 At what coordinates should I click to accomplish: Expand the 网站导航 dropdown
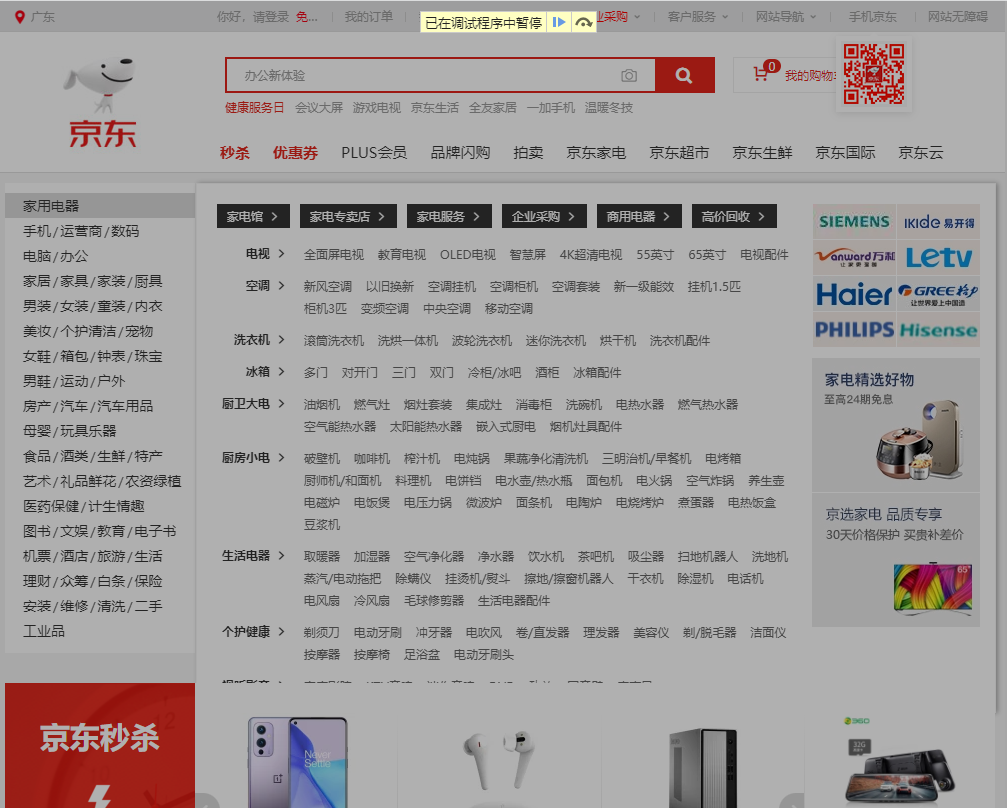[786, 17]
